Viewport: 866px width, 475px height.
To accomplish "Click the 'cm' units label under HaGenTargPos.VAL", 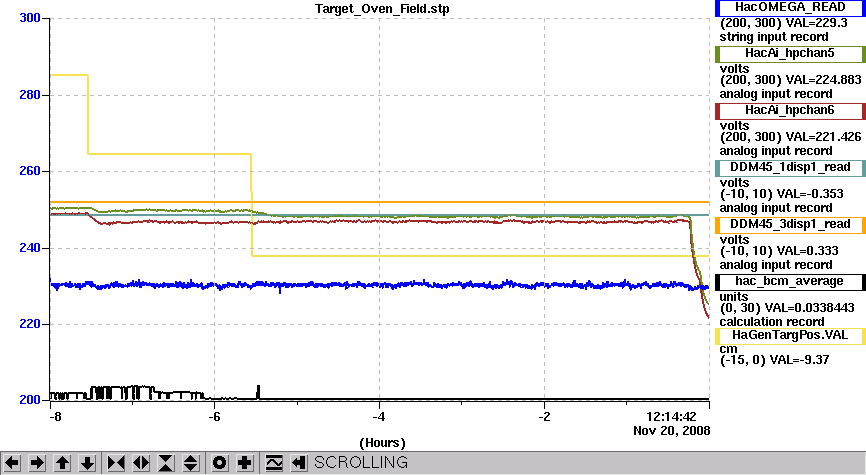I will point(728,349).
